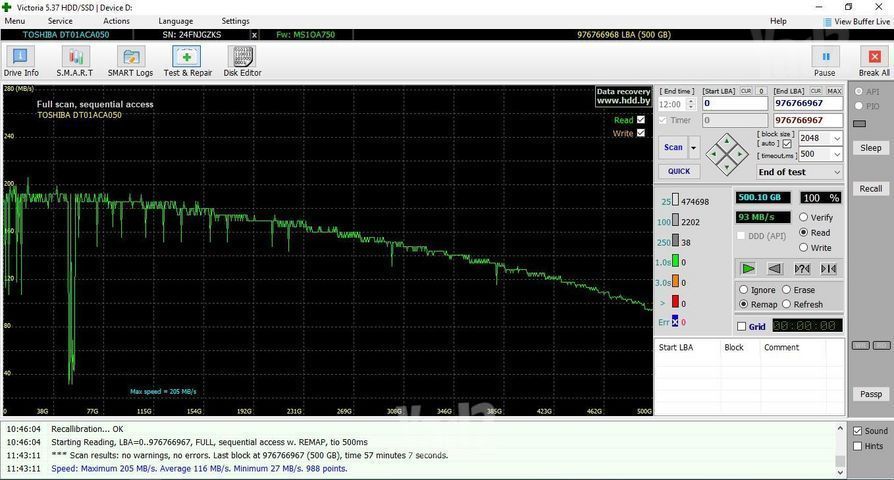Toggle the Write graph checkbox
Screen dimensions: 894x480
point(641,133)
